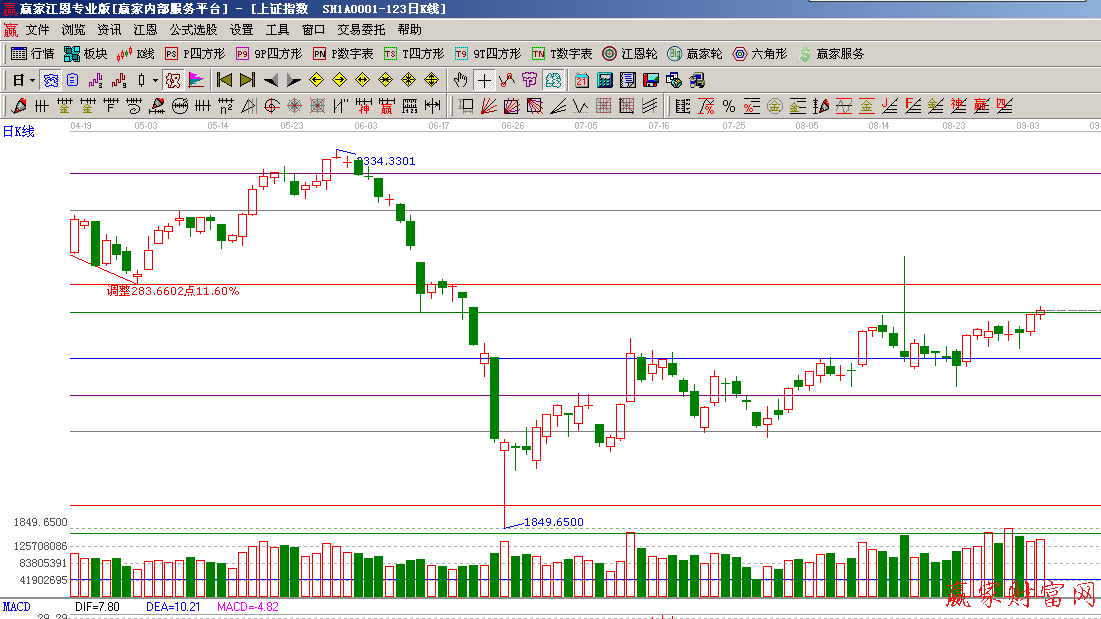Click the 1849.6500 low price label on chart
1101x619 pixels.
pos(553,522)
